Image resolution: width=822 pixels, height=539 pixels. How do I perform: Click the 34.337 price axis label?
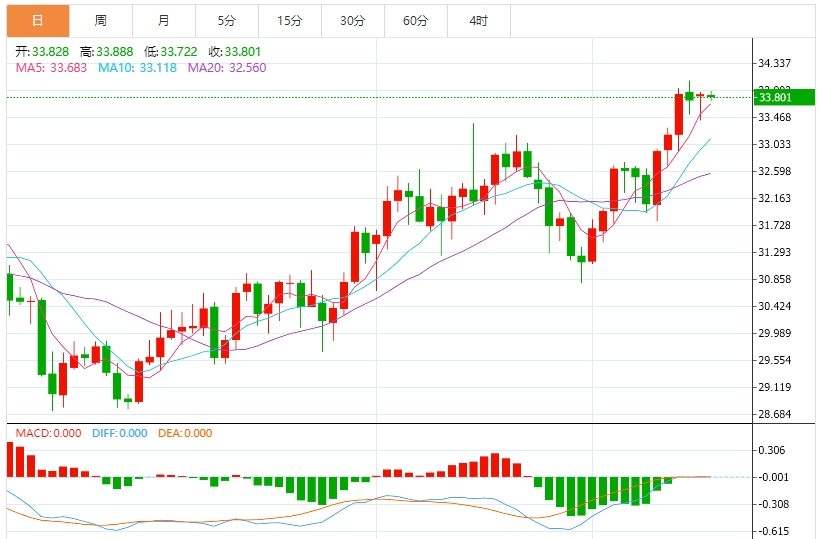point(775,63)
